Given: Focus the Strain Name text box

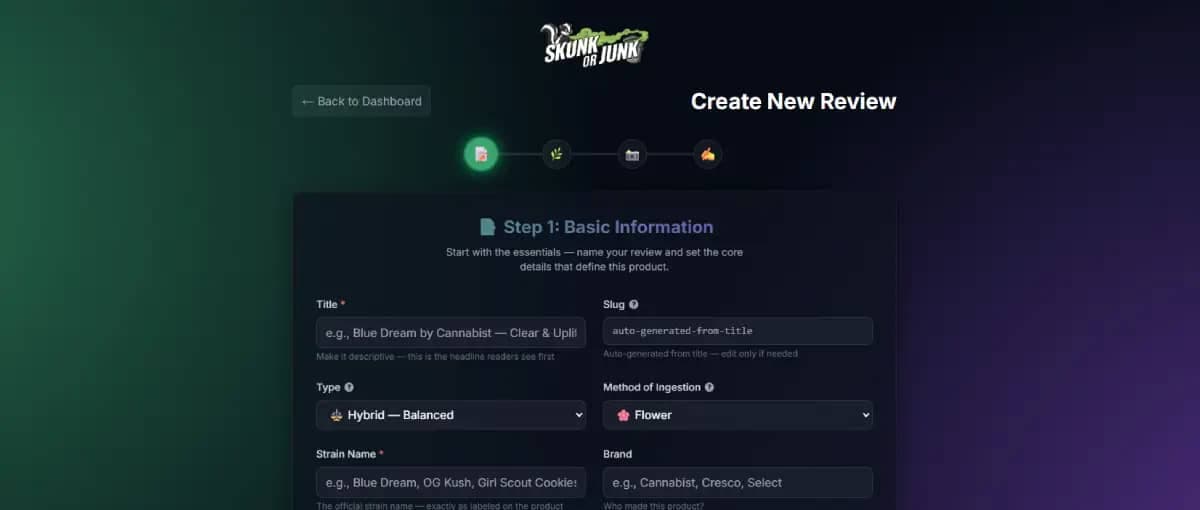Looking at the screenshot, I should tap(451, 482).
